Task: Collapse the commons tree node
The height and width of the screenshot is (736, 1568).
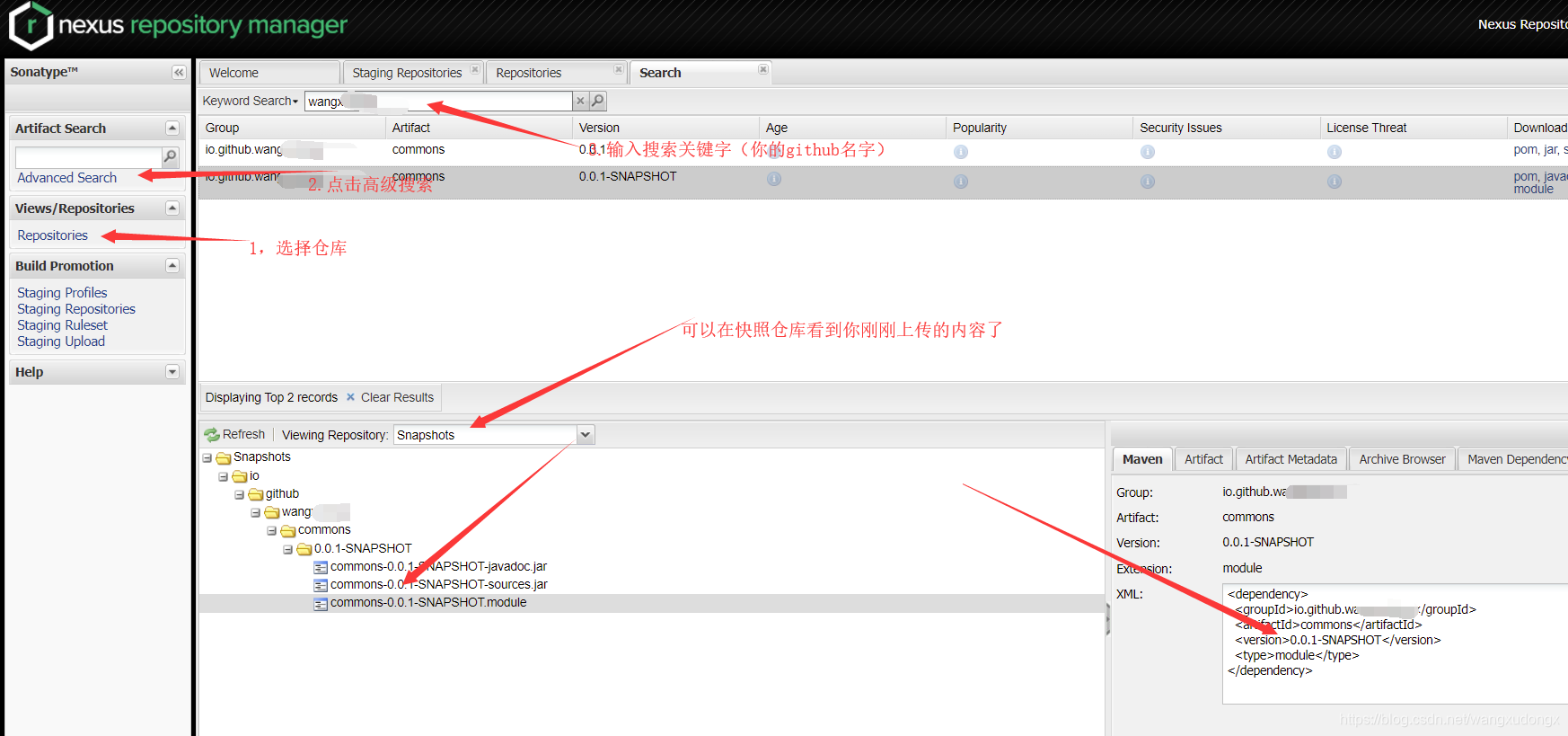Action: coord(272,531)
